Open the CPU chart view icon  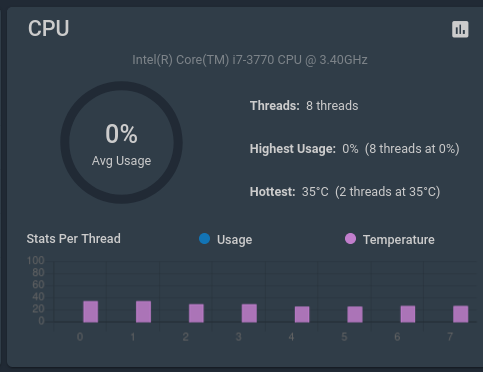(x=460, y=29)
